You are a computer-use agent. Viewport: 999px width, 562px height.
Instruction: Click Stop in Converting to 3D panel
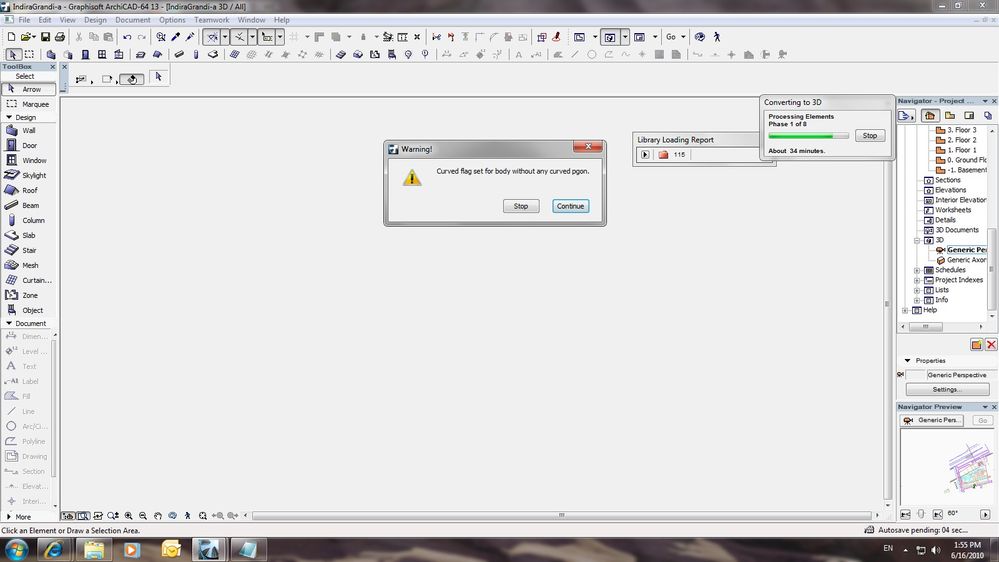(870, 136)
